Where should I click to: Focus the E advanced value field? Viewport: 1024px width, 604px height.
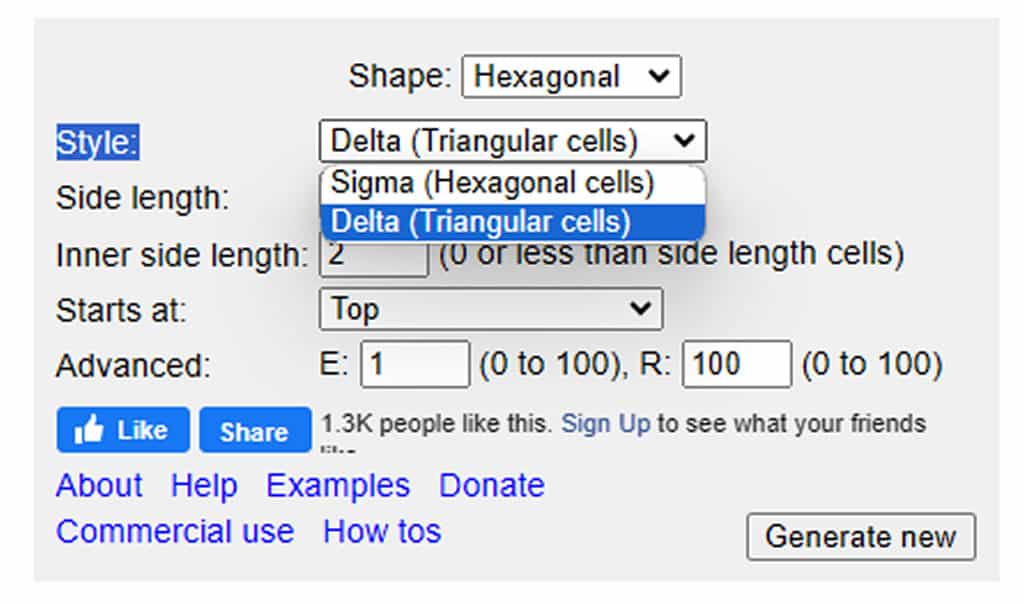[415, 364]
